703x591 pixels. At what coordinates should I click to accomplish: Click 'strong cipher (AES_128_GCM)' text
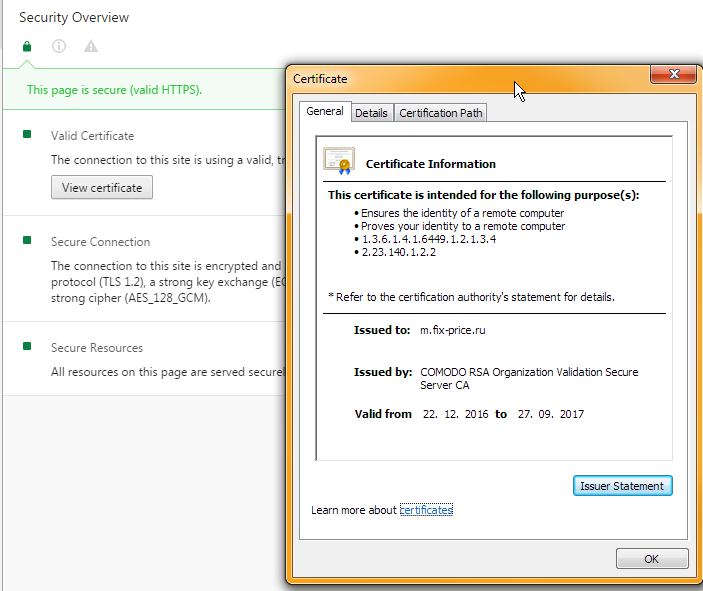tap(130, 298)
